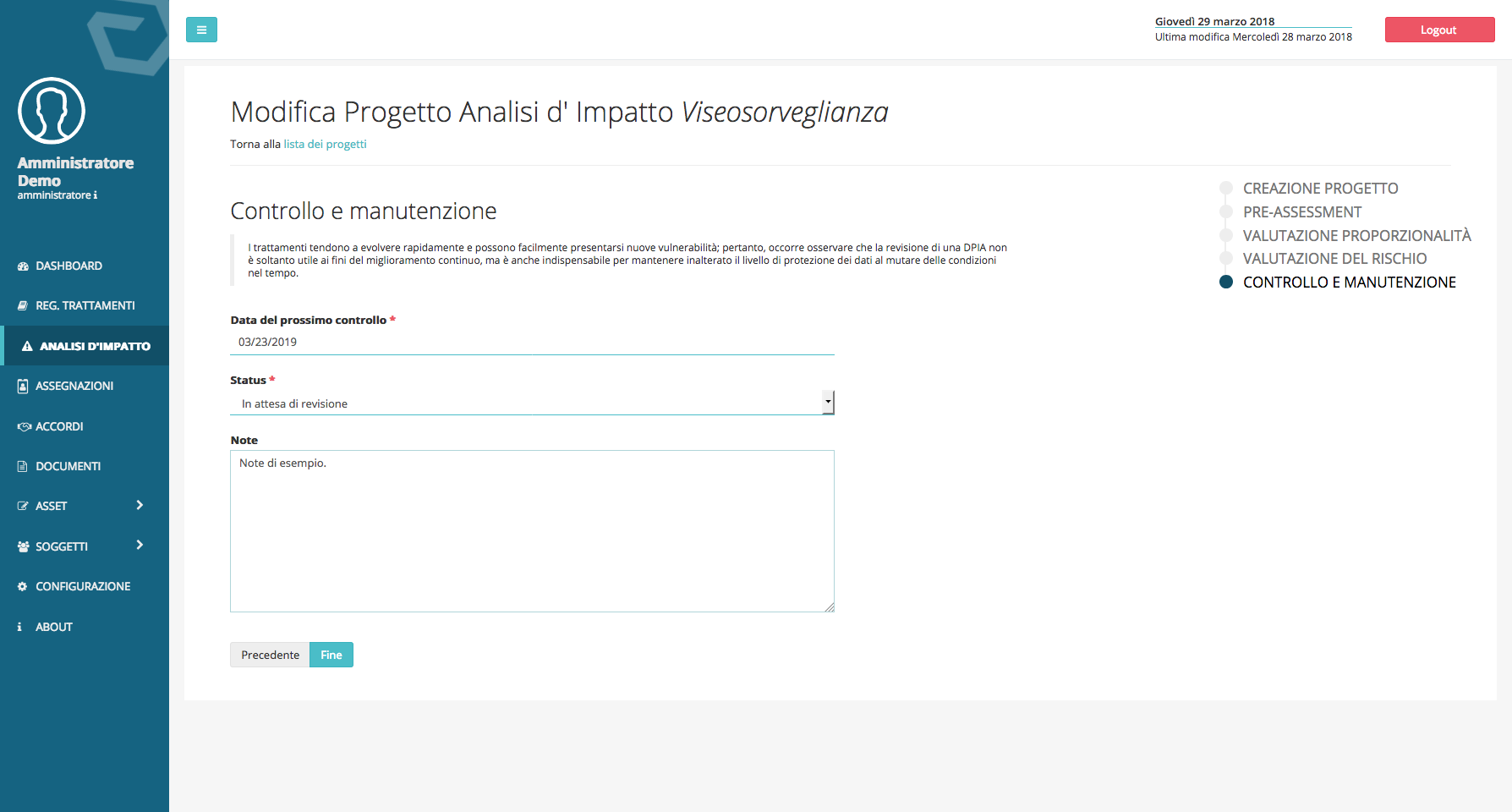Image resolution: width=1512 pixels, height=812 pixels.
Task: Click the Assegnazioni badge icon
Action: point(23,387)
